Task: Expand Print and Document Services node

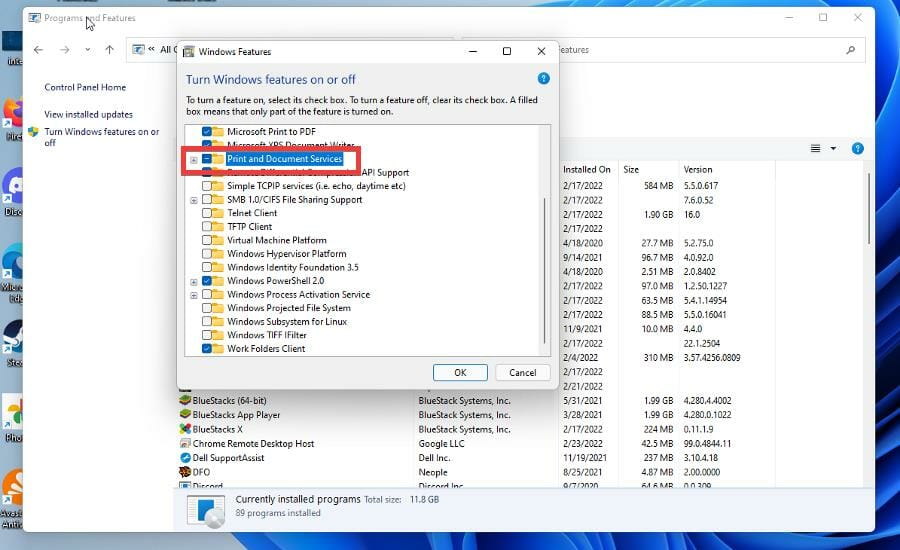Action: click(x=194, y=160)
